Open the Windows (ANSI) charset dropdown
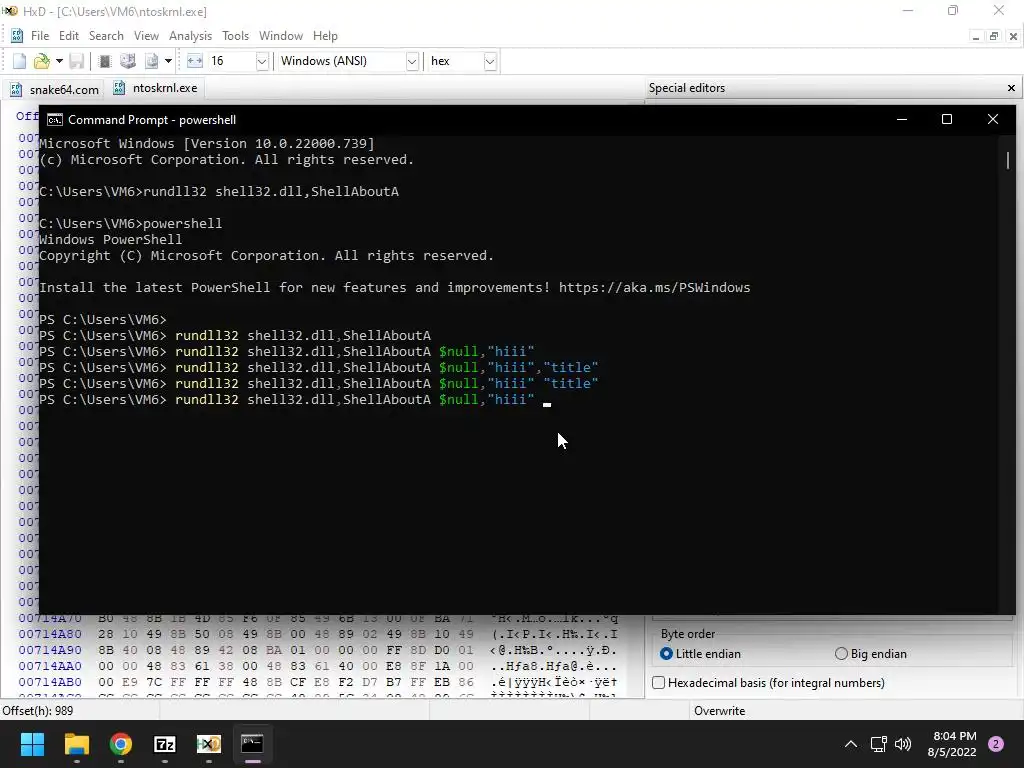1024x768 pixels. coord(412,61)
